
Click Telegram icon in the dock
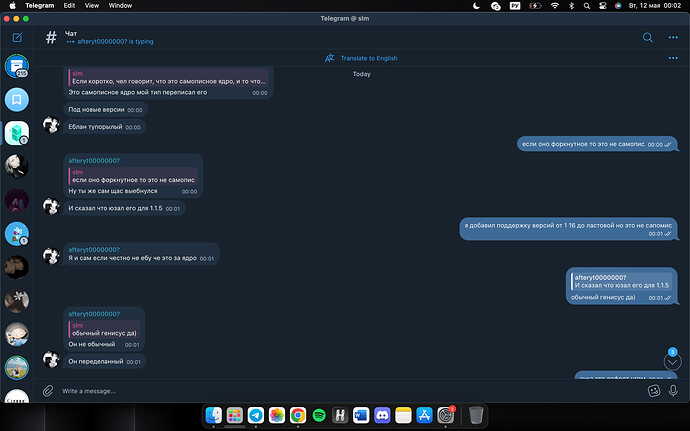click(x=256, y=415)
